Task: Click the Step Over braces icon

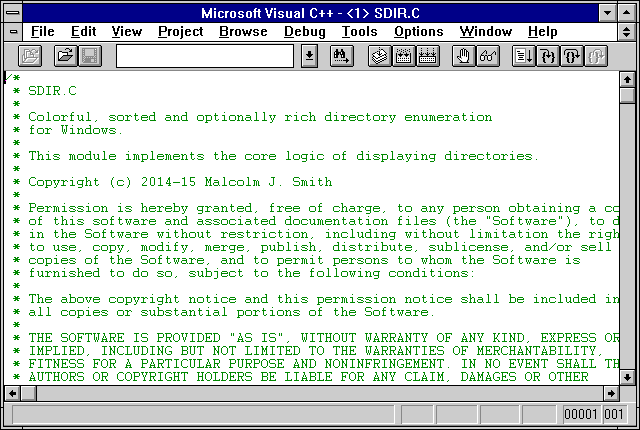Action: pos(572,56)
